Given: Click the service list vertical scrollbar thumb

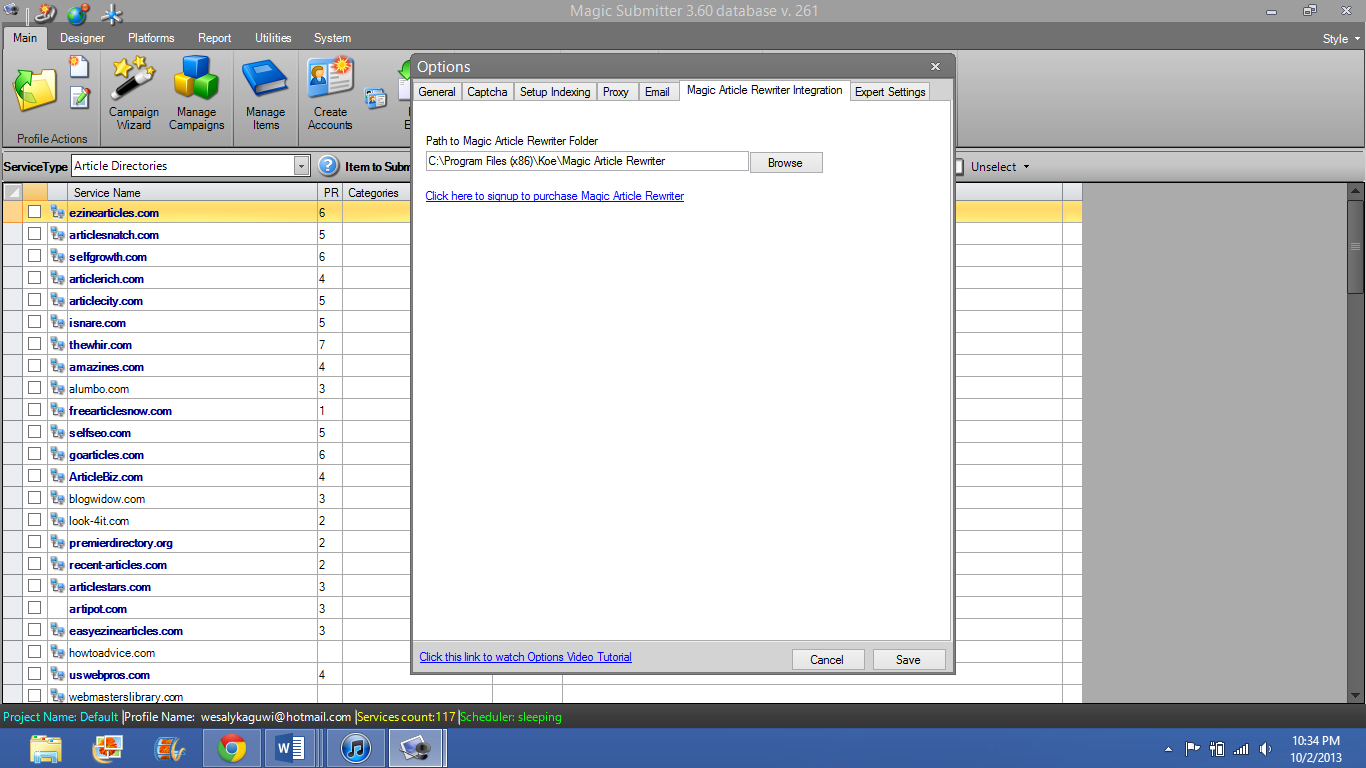Looking at the screenshot, I should [x=1356, y=246].
